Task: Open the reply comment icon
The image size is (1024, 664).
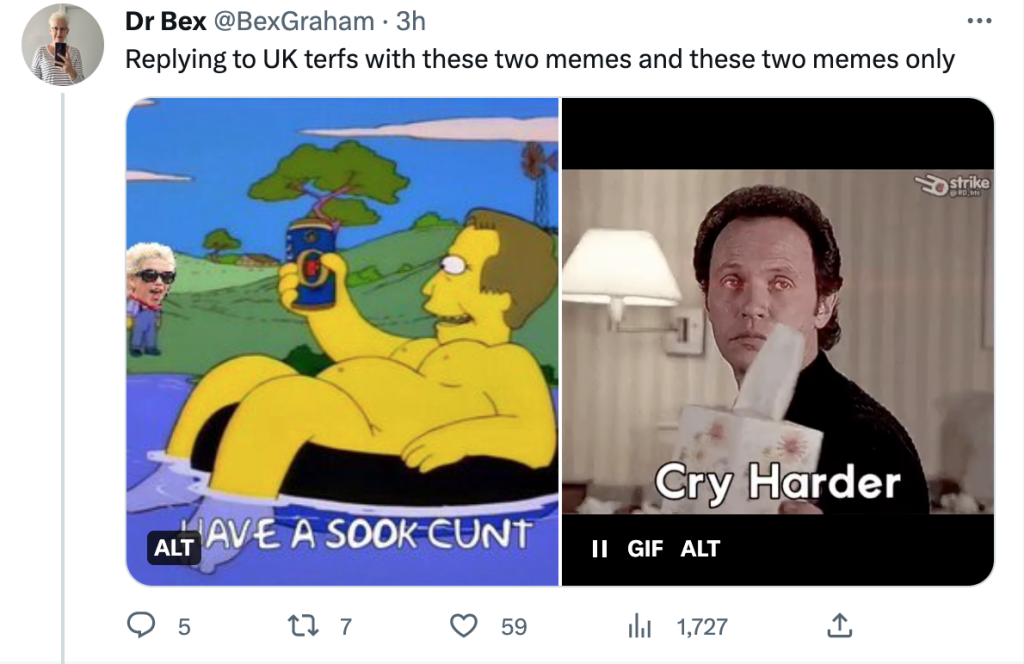Action: (140, 625)
